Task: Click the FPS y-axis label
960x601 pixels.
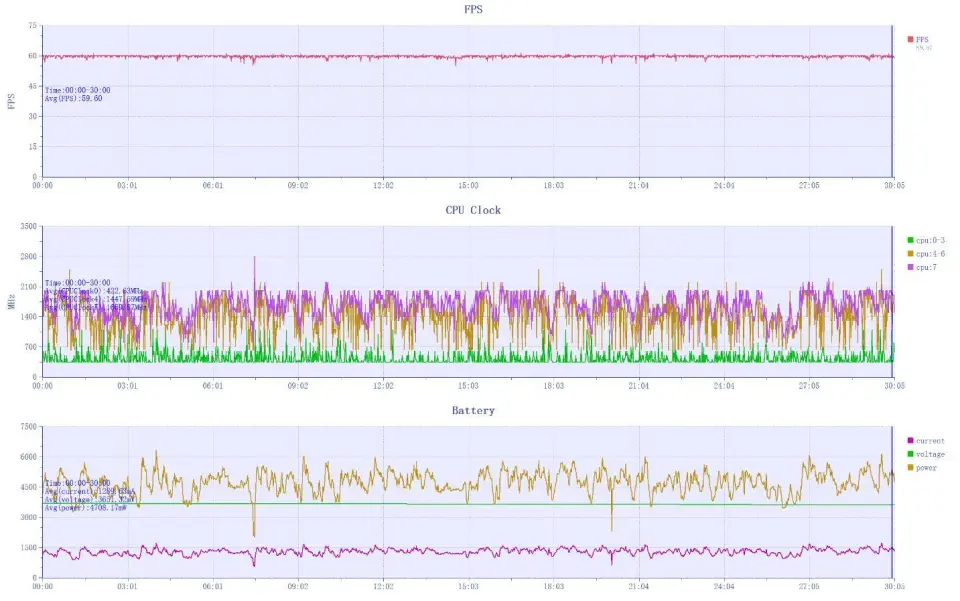Action: (x=11, y=101)
